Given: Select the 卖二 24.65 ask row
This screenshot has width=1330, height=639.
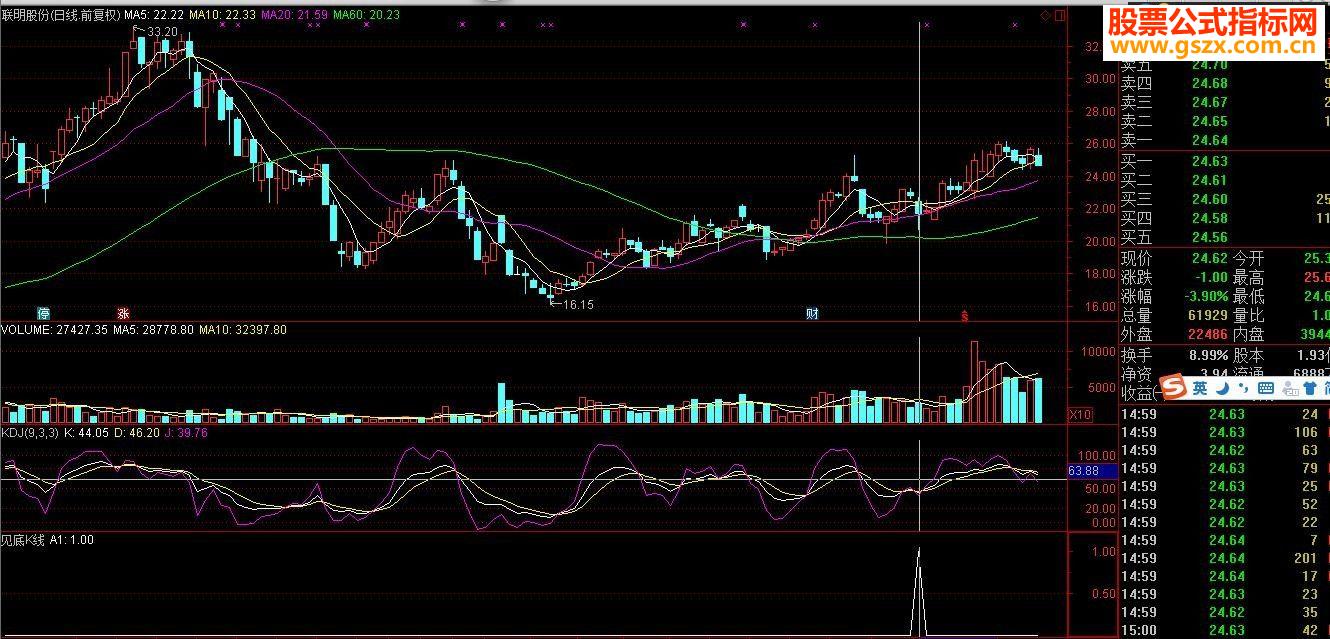Looking at the screenshot, I should click(x=1223, y=121).
